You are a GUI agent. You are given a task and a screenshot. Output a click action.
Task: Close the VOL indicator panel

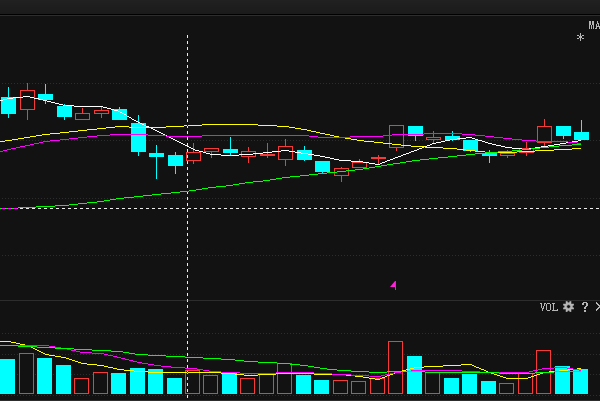597,307
